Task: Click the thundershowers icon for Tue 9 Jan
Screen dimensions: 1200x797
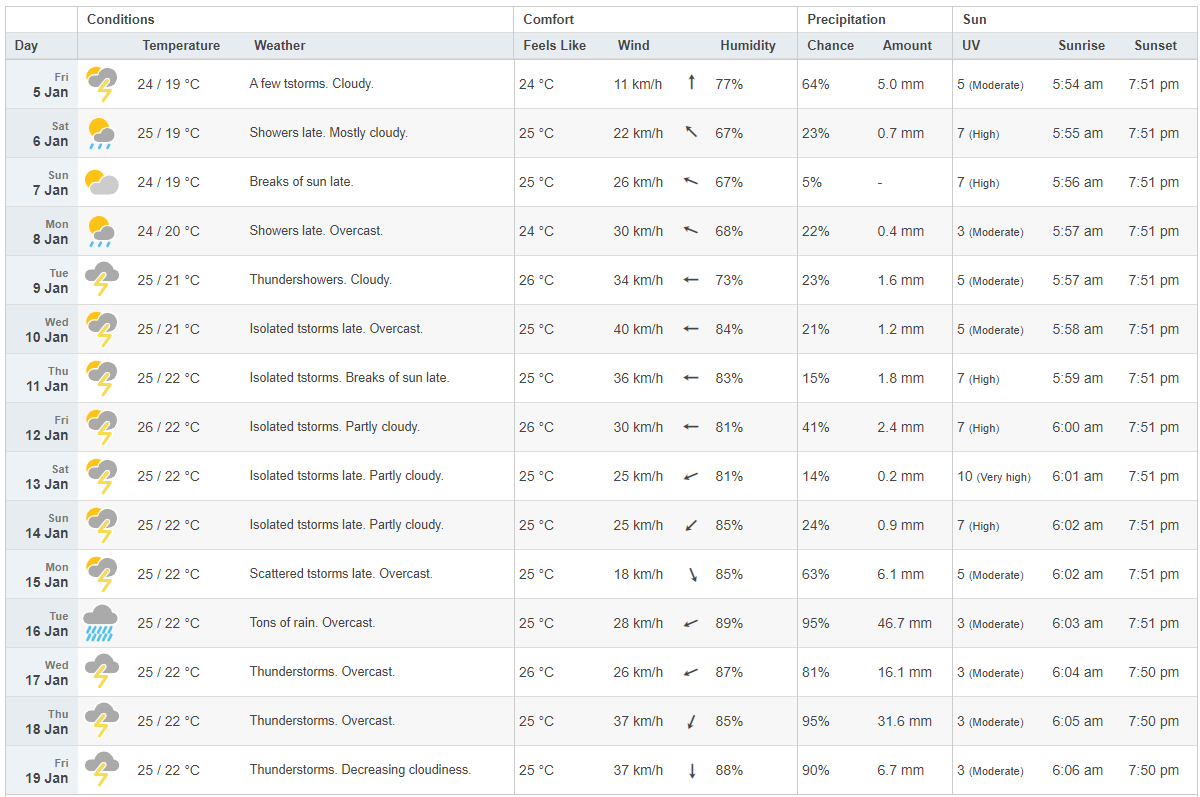Action: click(101, 280)
